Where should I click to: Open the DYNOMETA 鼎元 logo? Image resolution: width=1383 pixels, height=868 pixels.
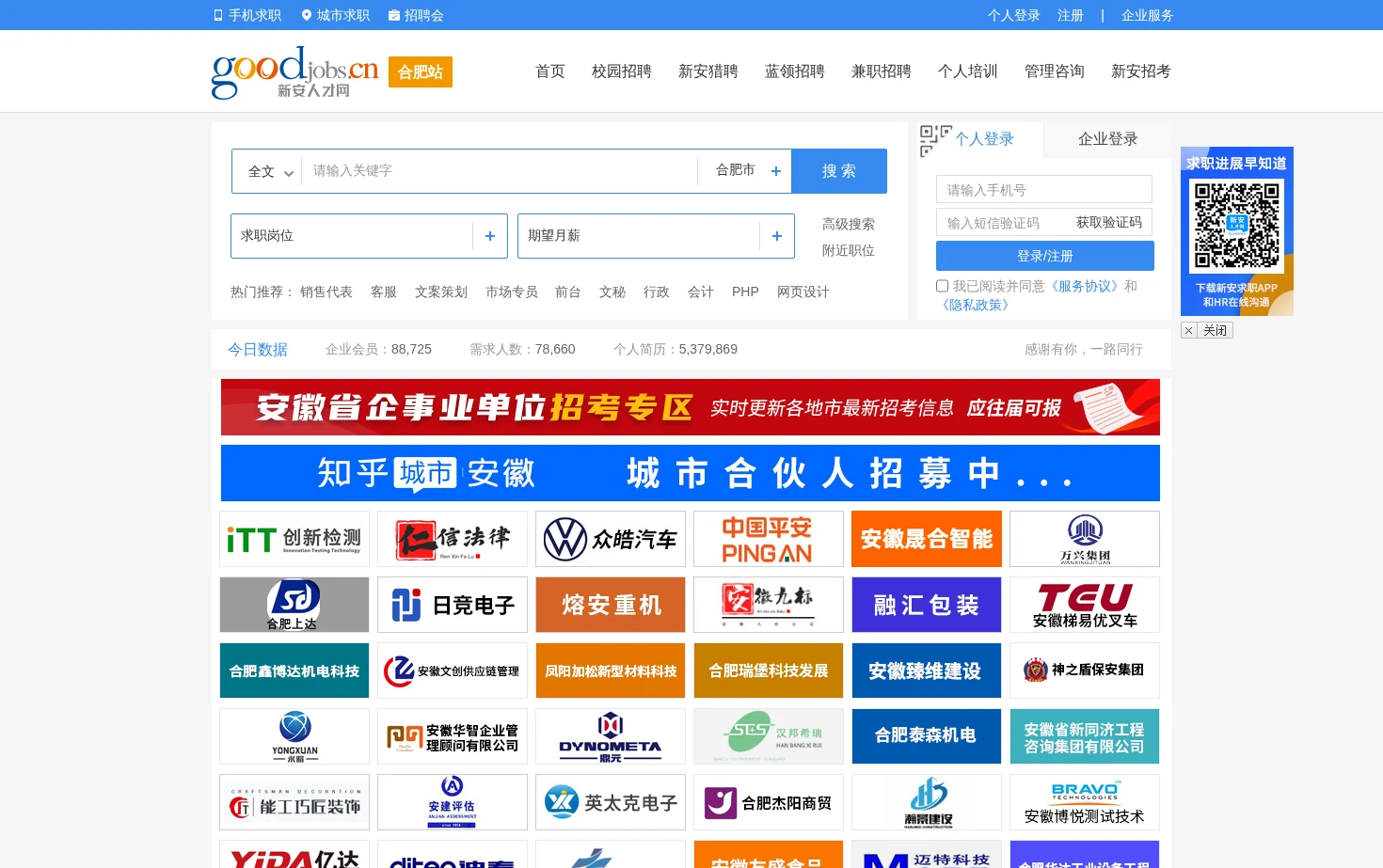(611, 736)
